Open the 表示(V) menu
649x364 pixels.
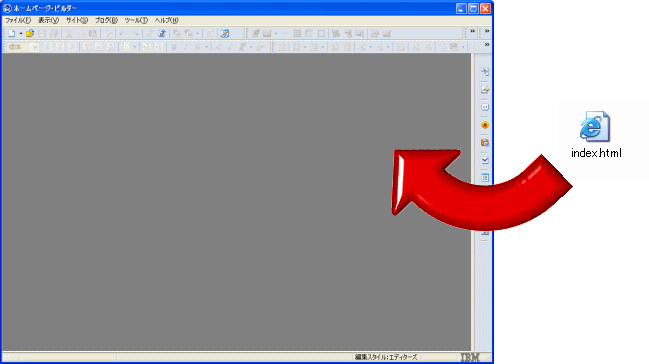click(x=48, y=20)
